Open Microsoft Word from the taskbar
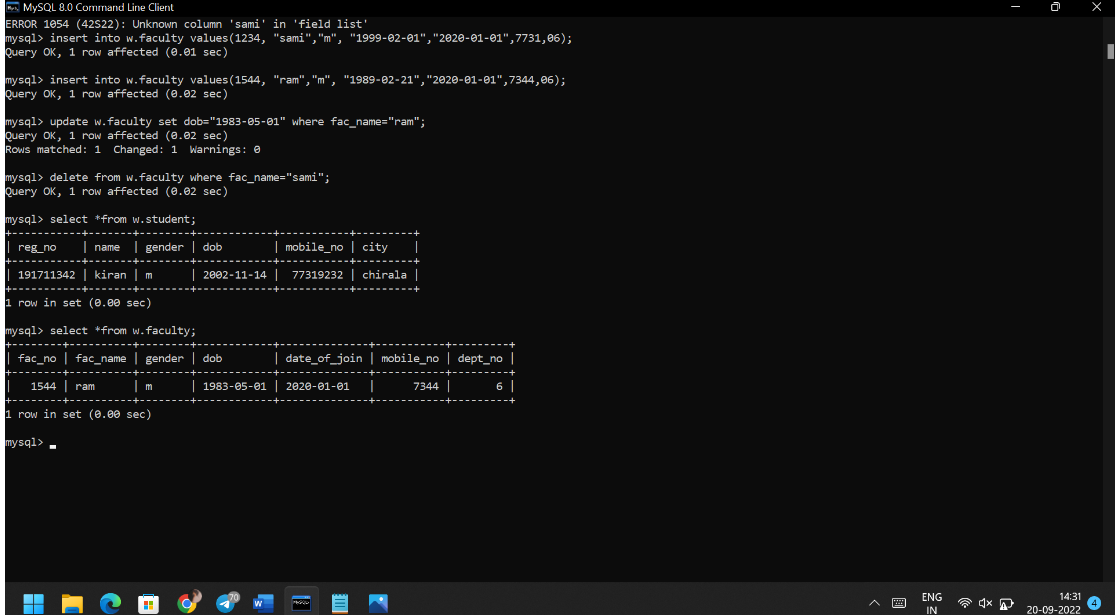The image size is (1115, 615). [x=263, y=602]
